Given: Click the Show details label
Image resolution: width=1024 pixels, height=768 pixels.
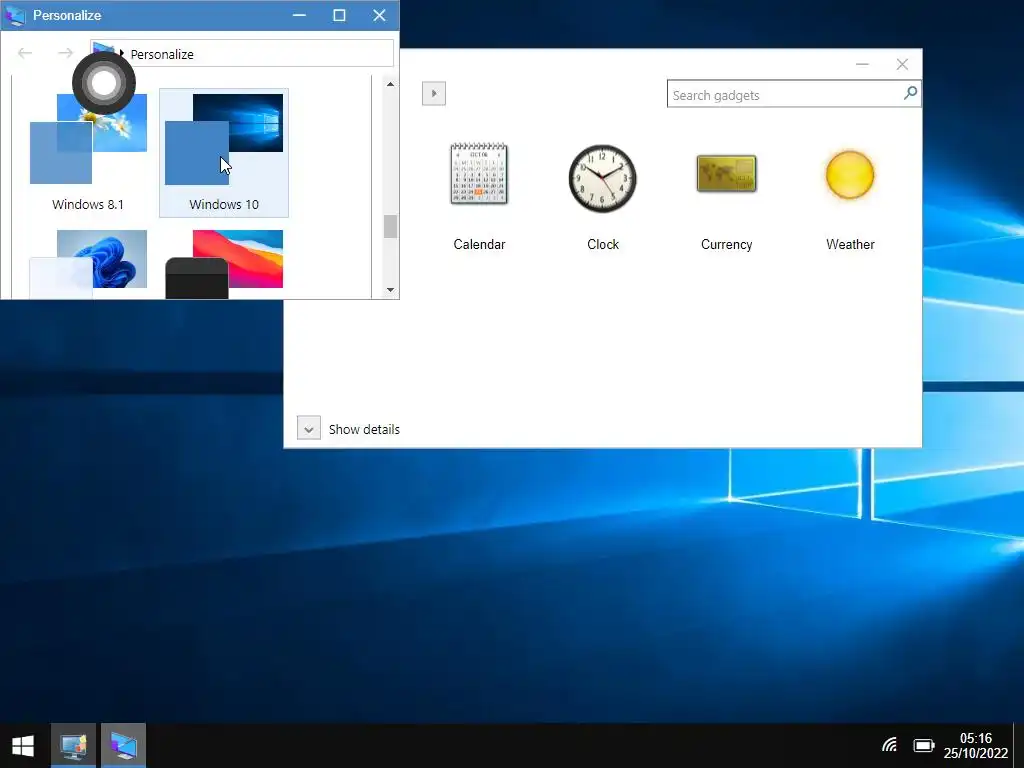Looking at the screenshot, I should pos(364,429).
